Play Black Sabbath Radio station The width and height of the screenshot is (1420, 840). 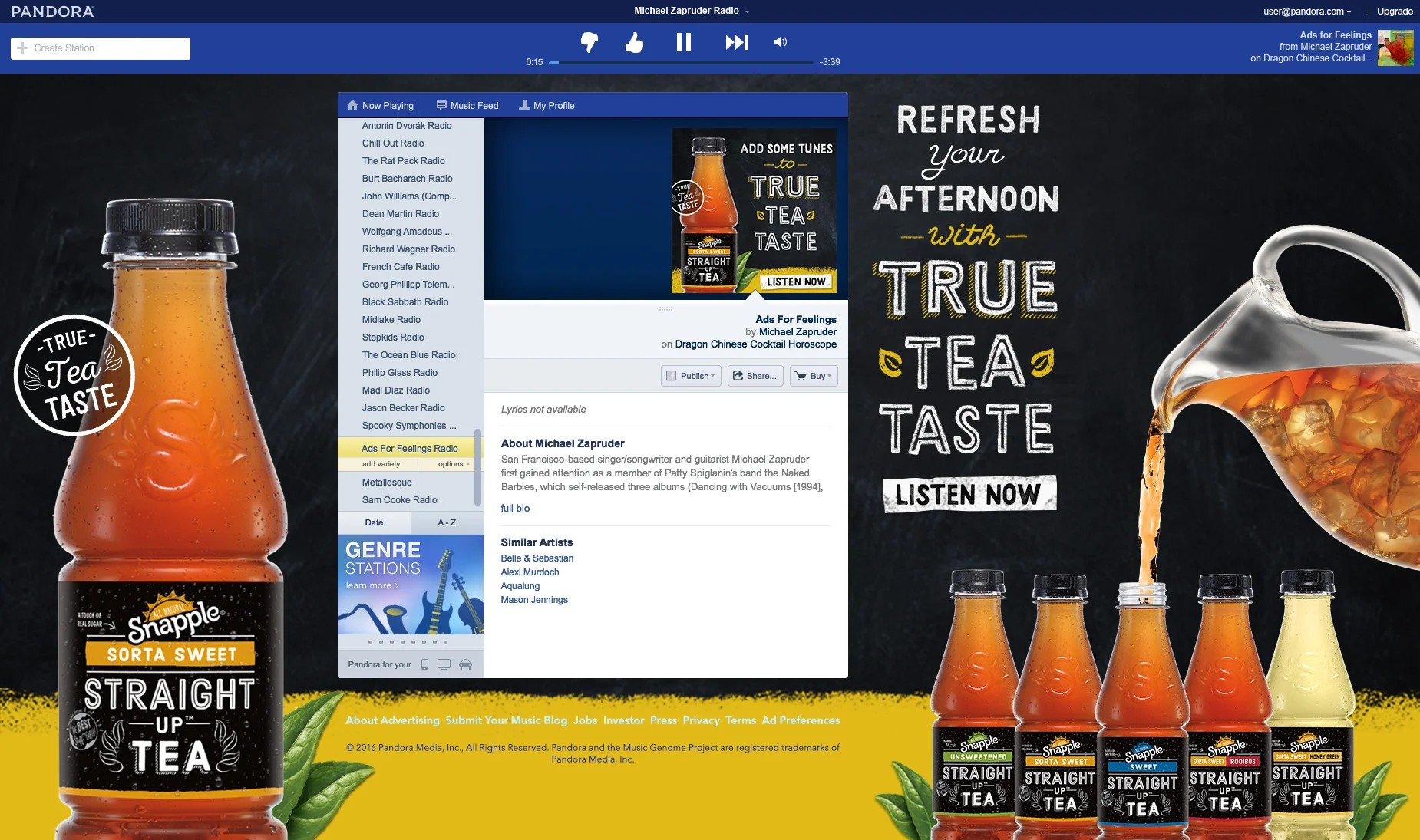click(405, 302)
